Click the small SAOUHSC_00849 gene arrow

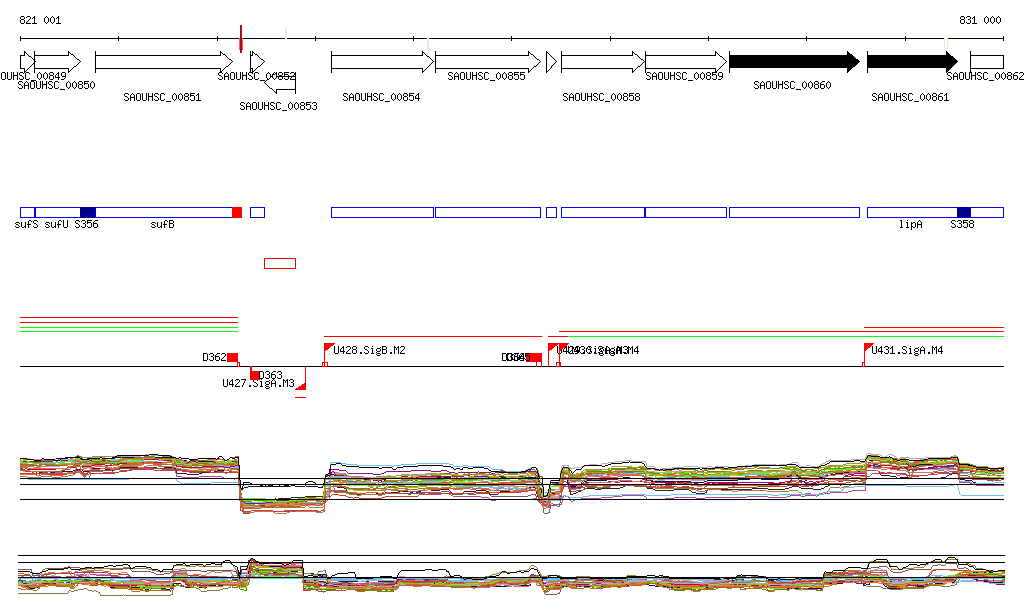tap(27, 63)
